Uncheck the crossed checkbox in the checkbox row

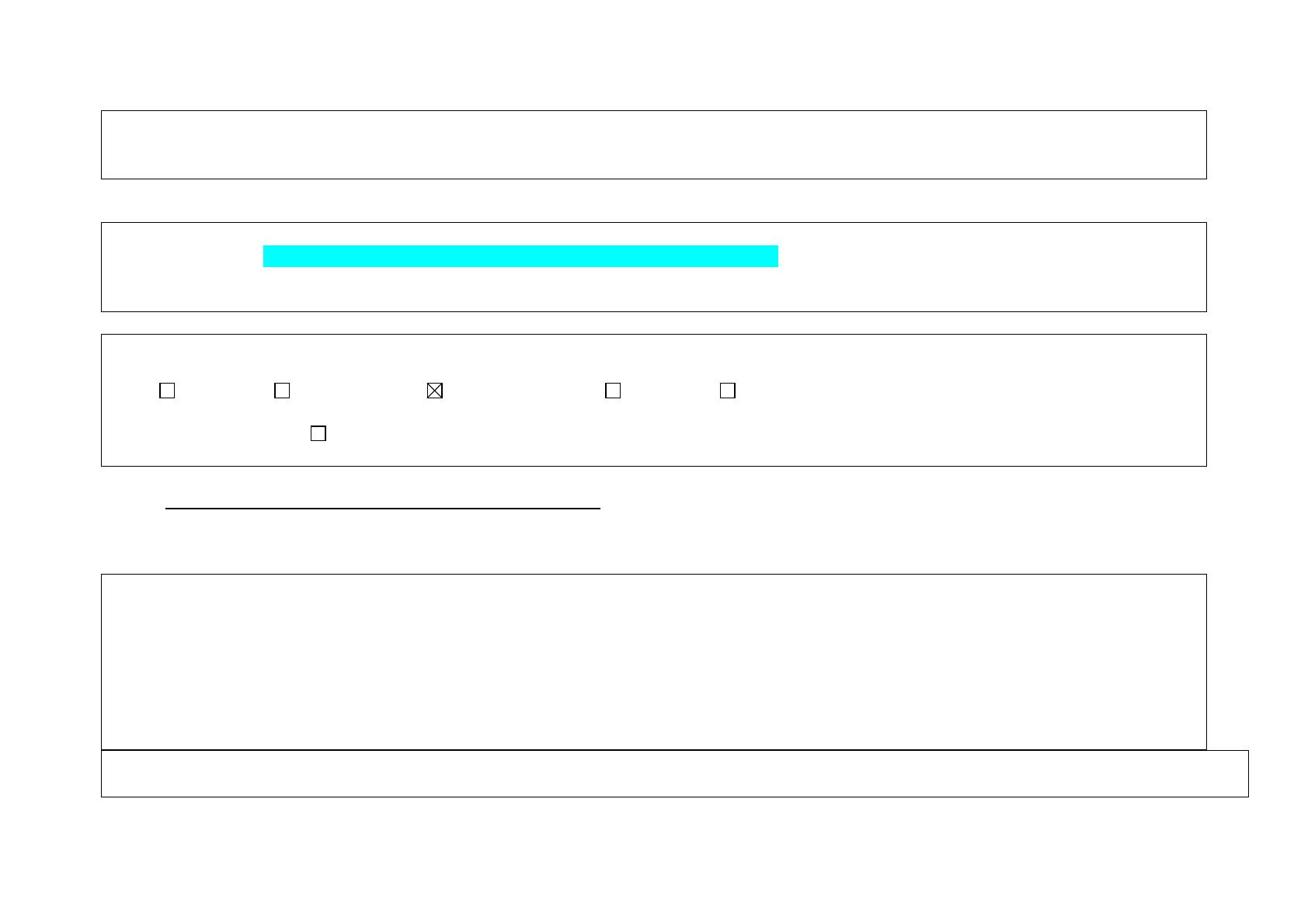435,391
